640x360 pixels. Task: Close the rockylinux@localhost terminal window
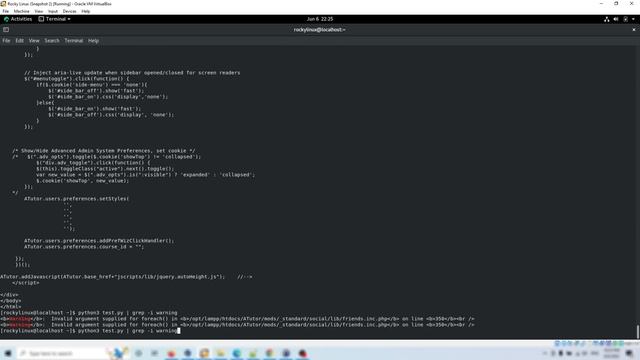[x=633, y=29]
